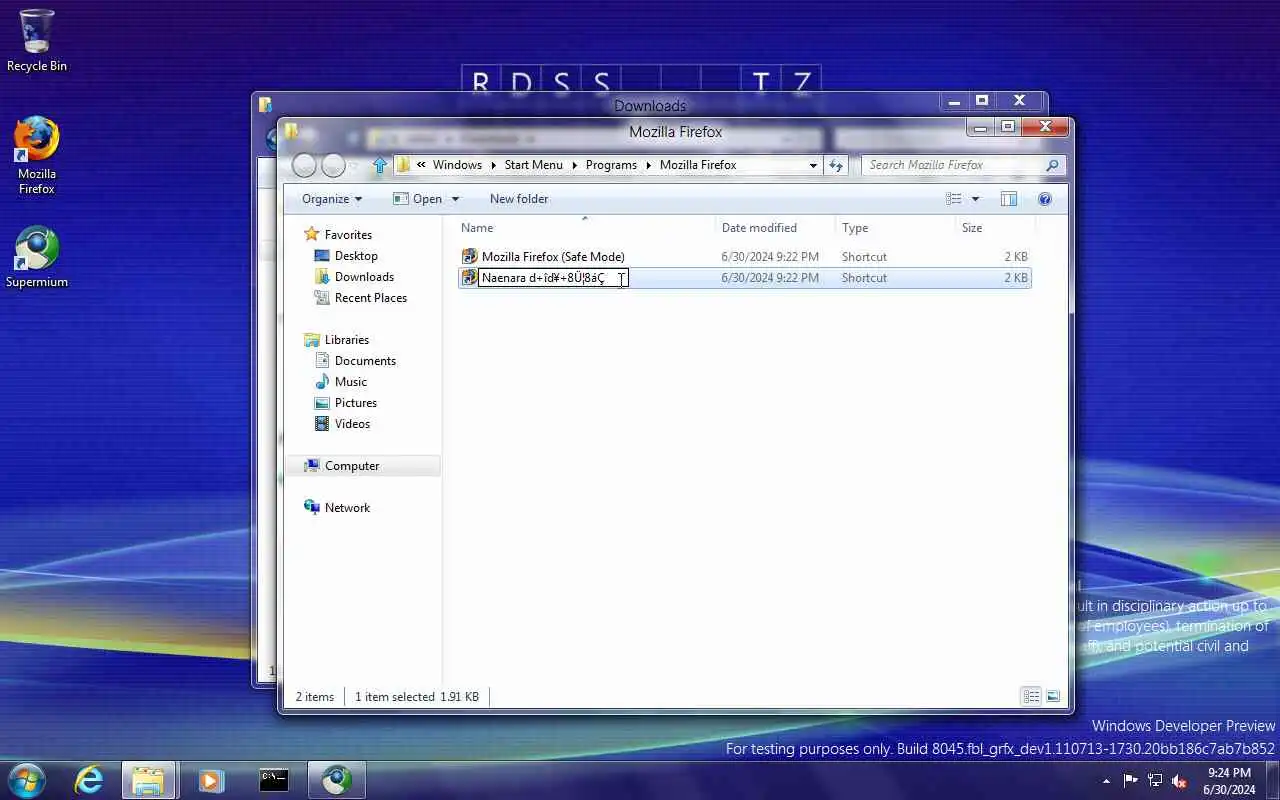This screenshot has width=1280, height=800.
Task: Click the Show desktop strip beside the clock
Action: (x=1273, y=781)
